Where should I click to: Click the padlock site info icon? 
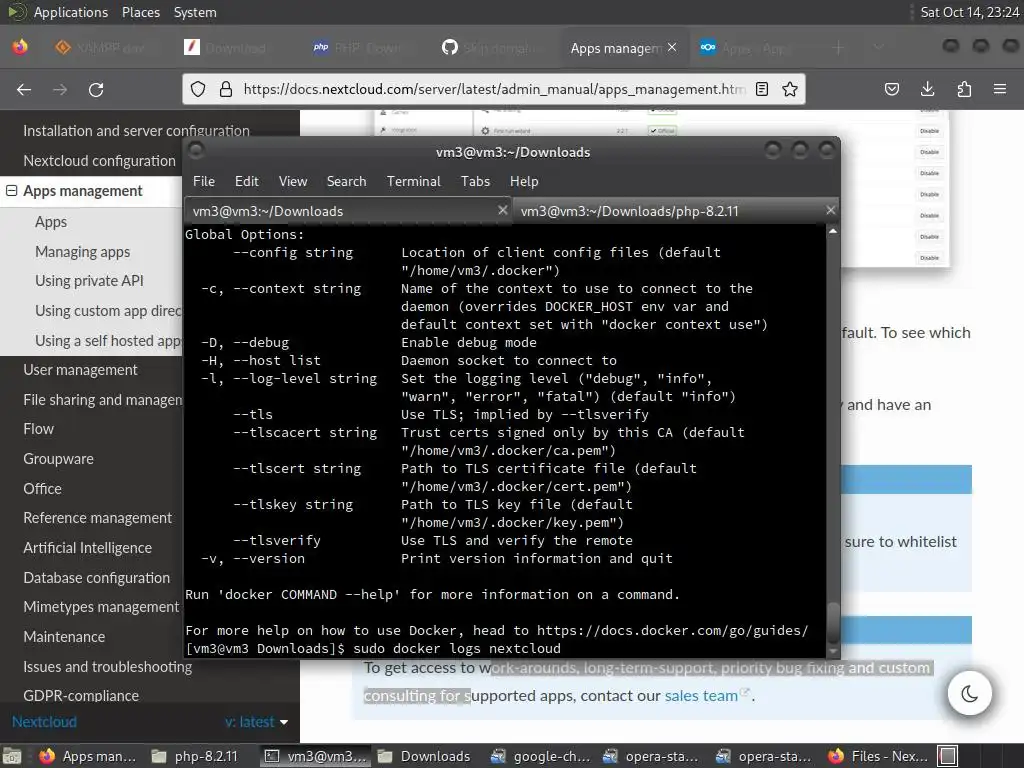226,89
